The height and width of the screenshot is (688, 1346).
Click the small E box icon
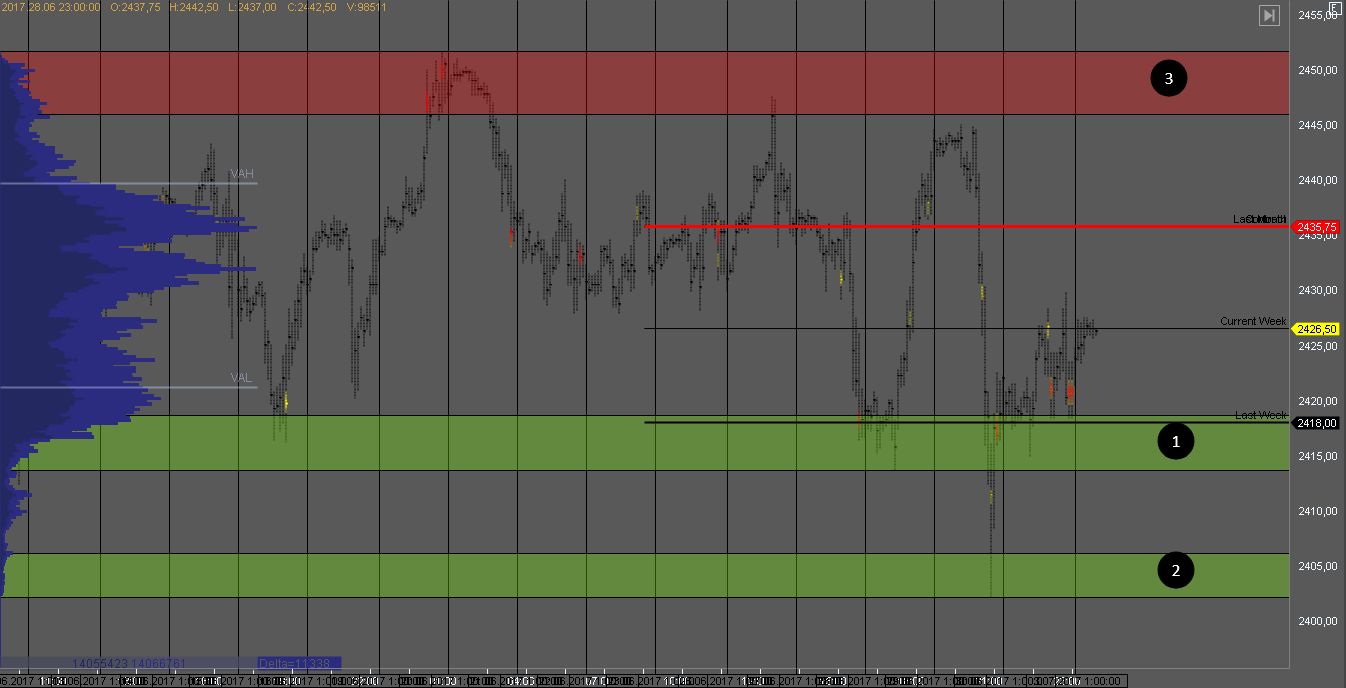(1335, 6)
